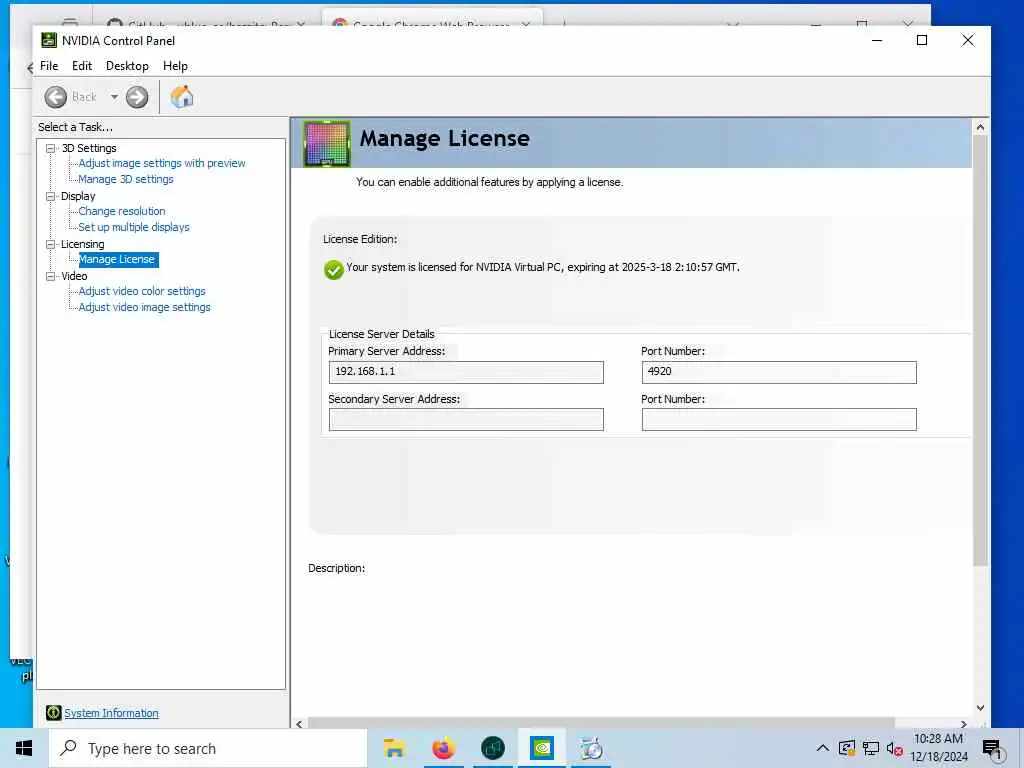Show hidden system tray icons chevron
Viewport: 1024px width, 768px height.
click(x=823, y=748)
